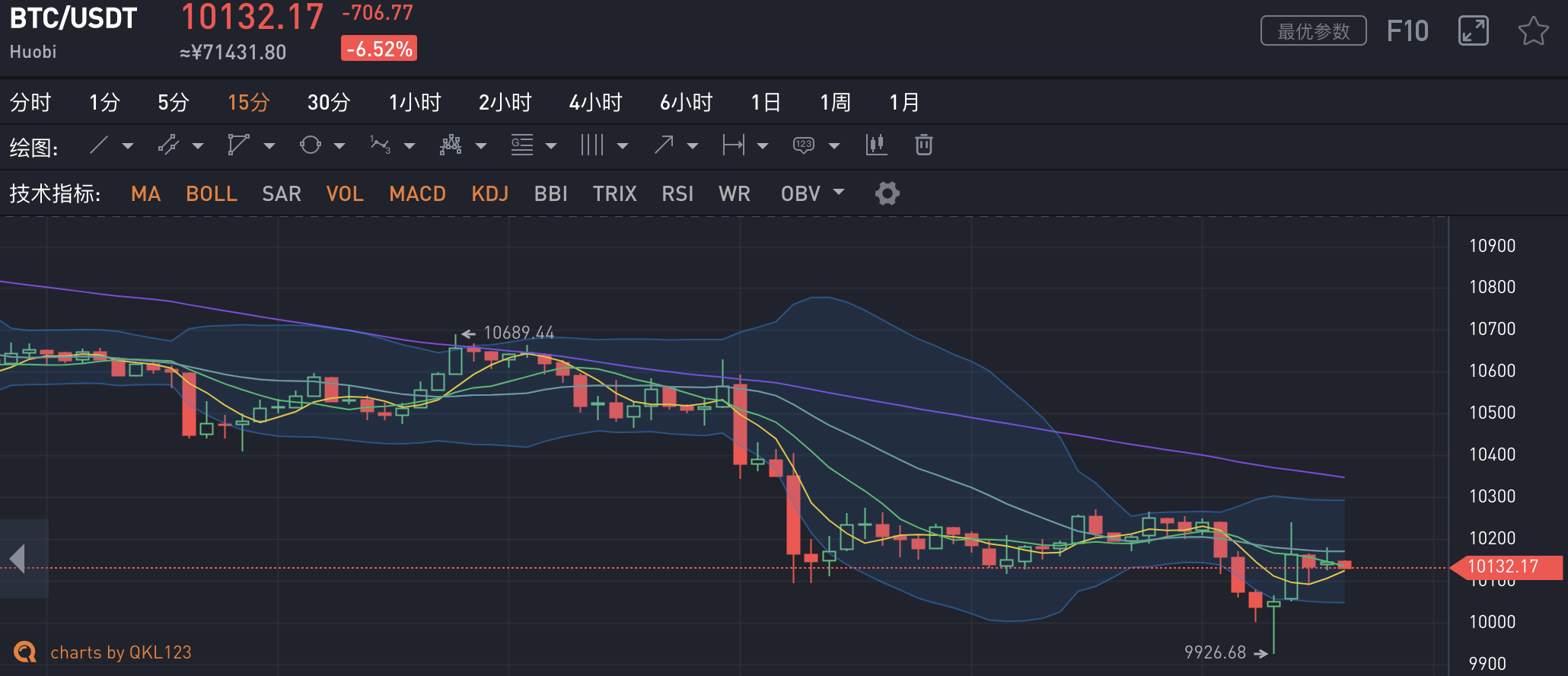Expand the text annotation tool dropdown

834,145
